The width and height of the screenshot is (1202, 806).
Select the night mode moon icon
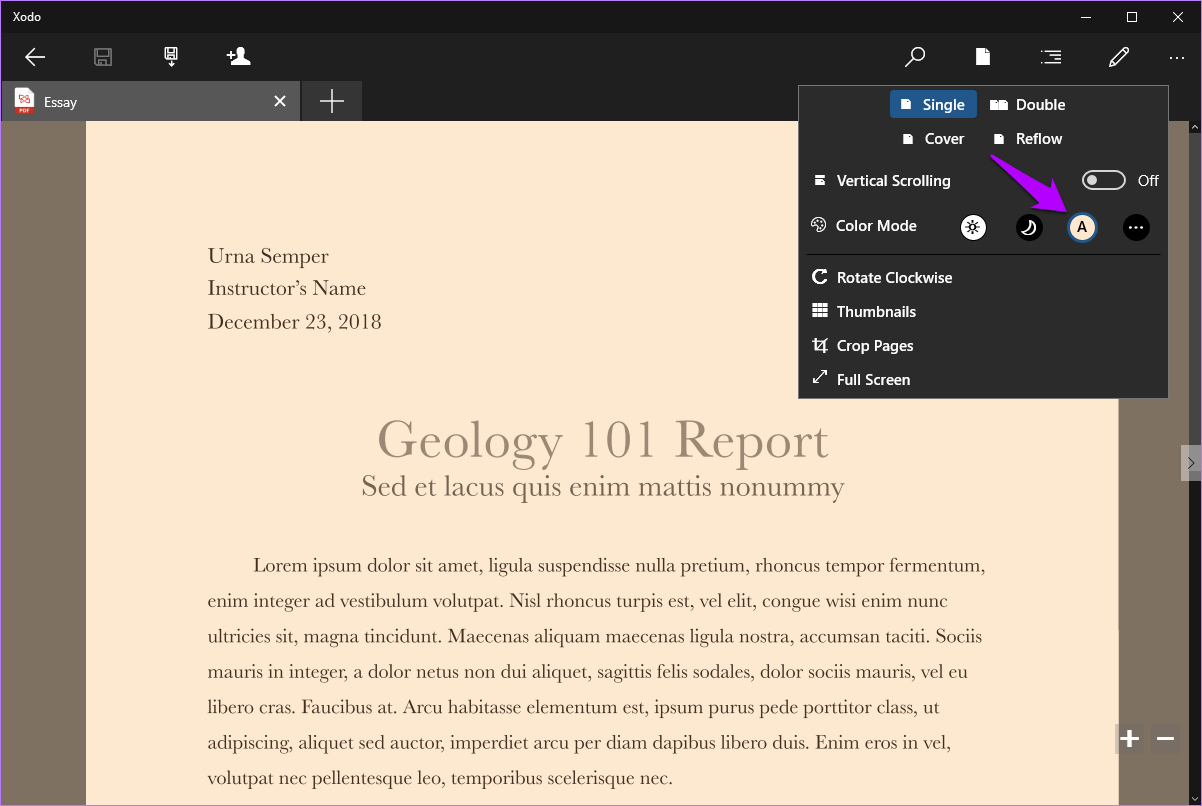click(x=1029, y=227)
